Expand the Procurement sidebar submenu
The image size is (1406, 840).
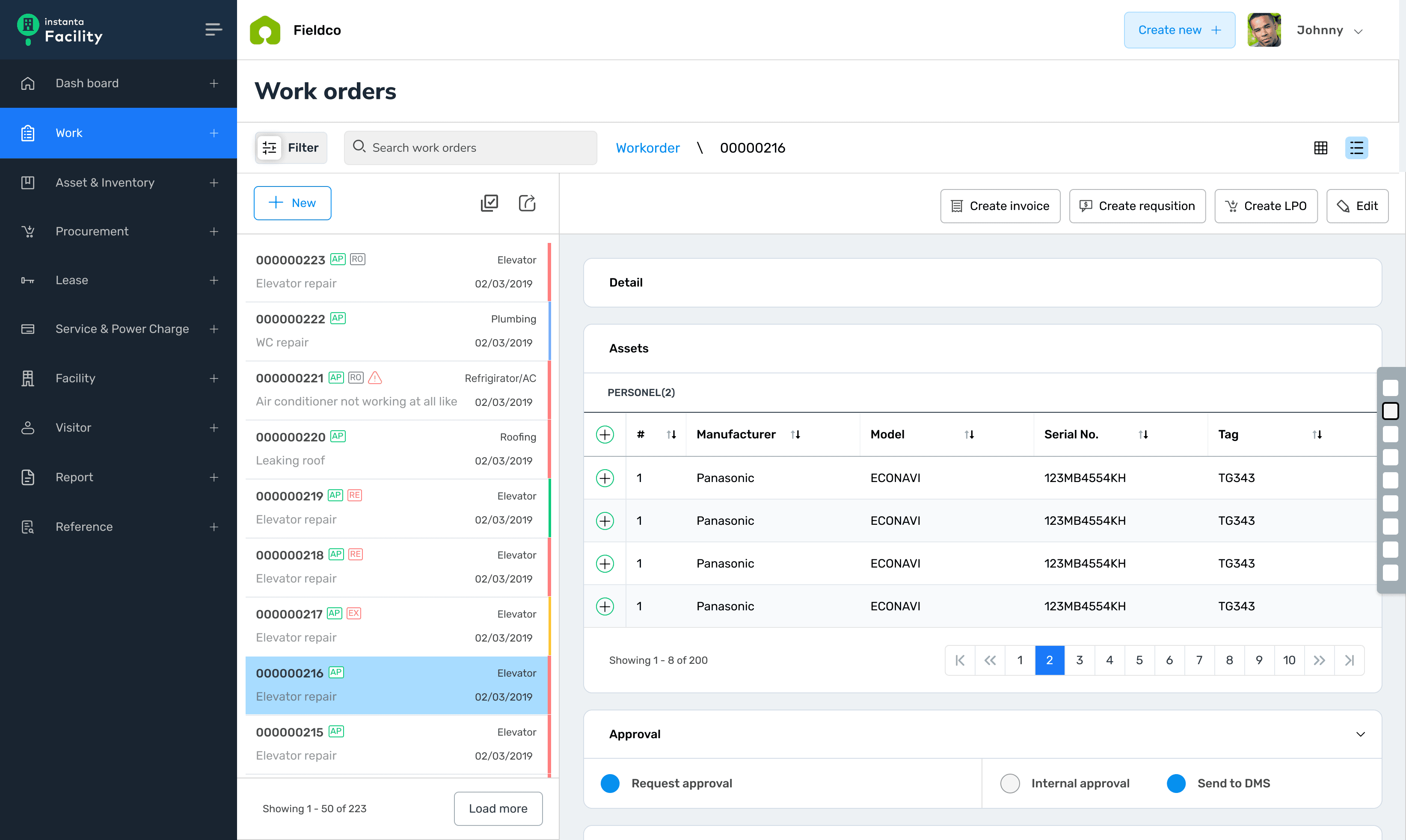coord(214,231)
